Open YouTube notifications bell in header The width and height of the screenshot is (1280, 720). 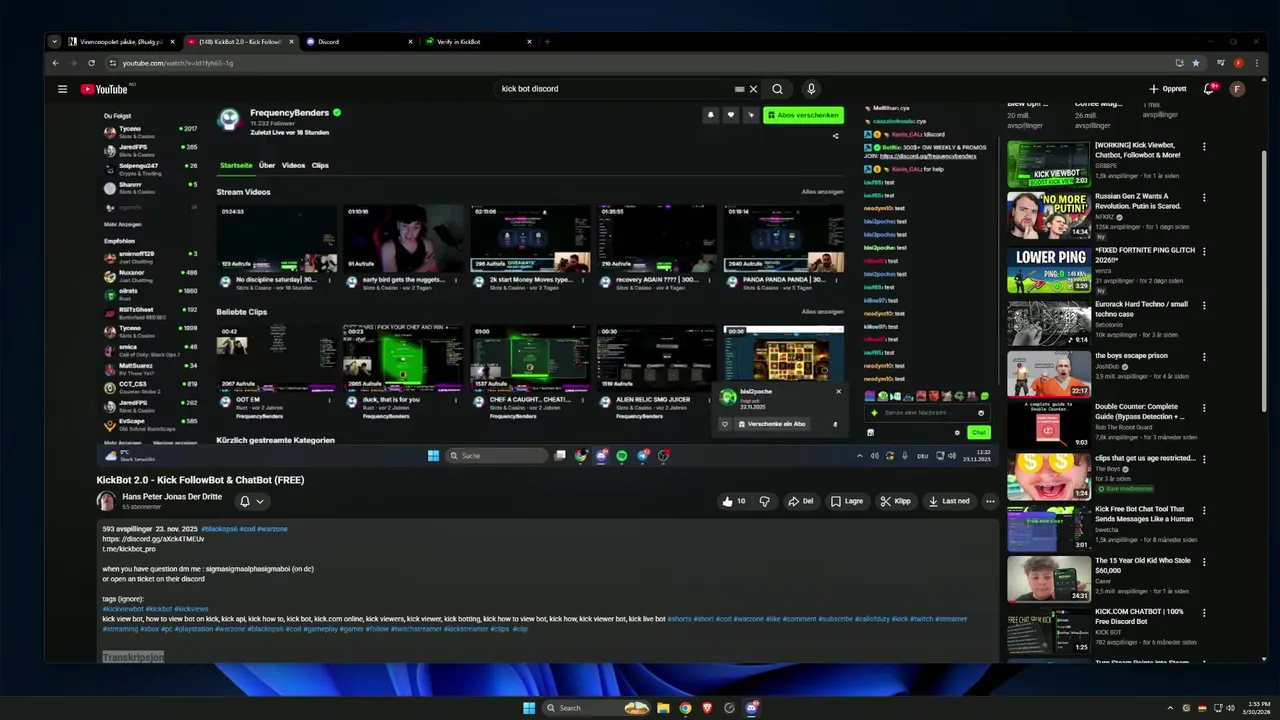pyautogui.click(x=1209, y=89)
